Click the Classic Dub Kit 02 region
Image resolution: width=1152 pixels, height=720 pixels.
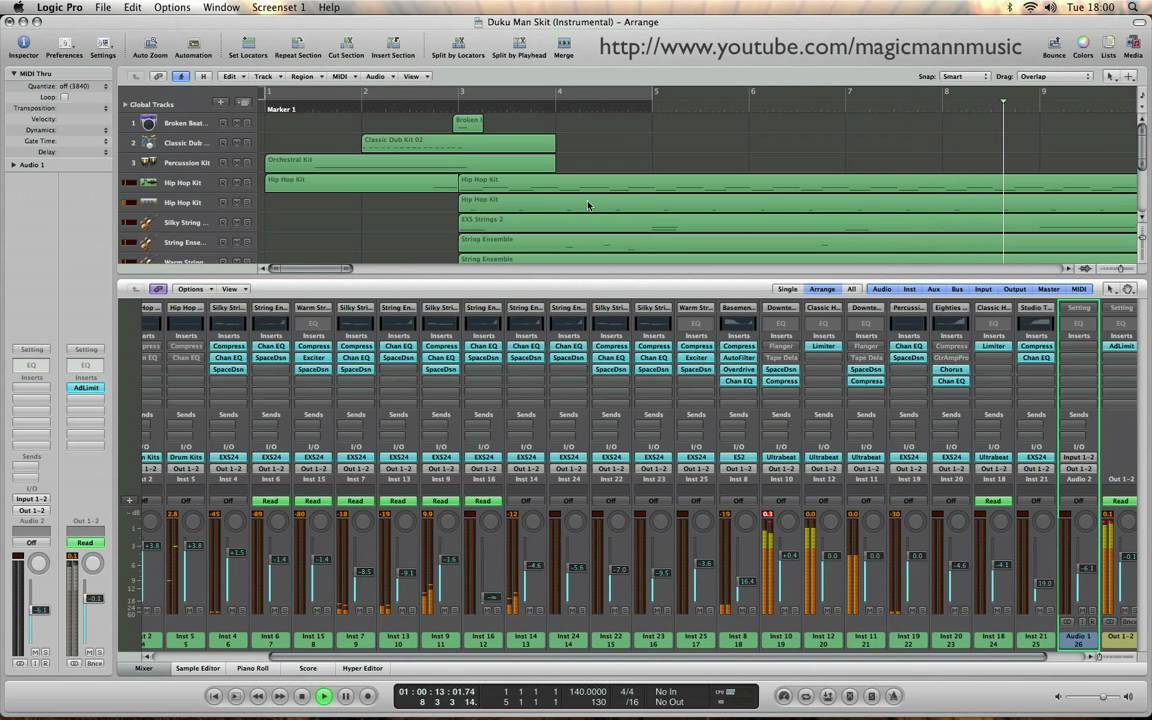pyautogui.click(x=458, y=143)
